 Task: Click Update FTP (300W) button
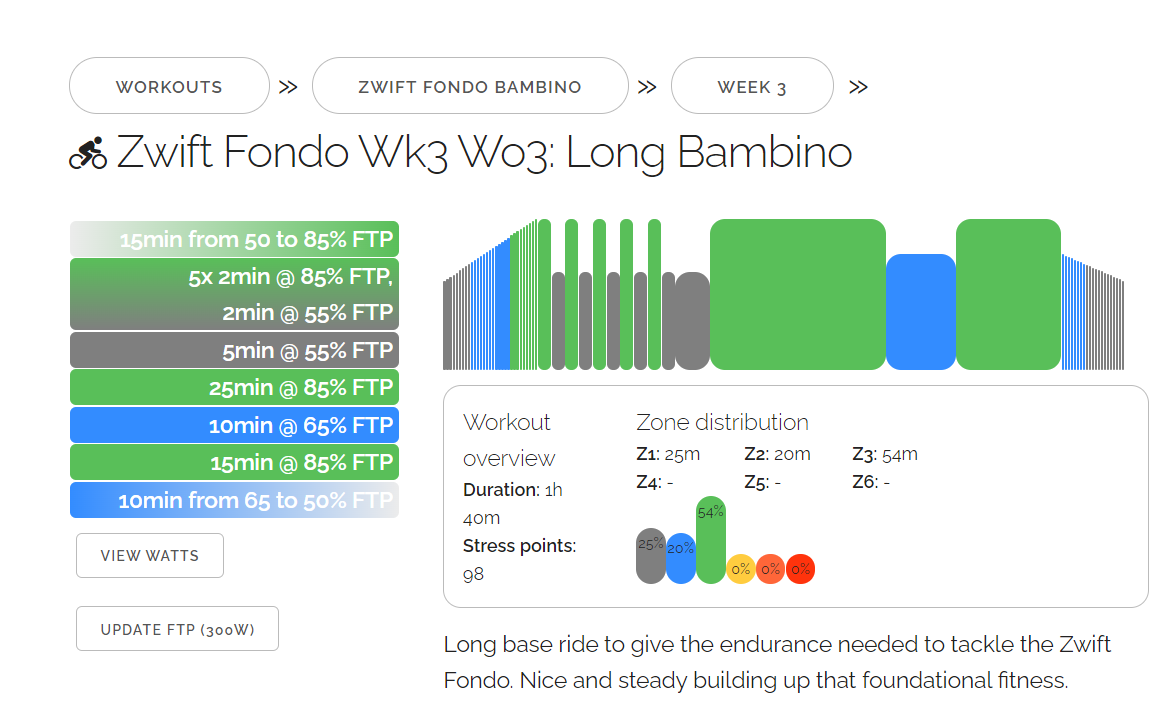pyautogui.click(x=177, y=629)
